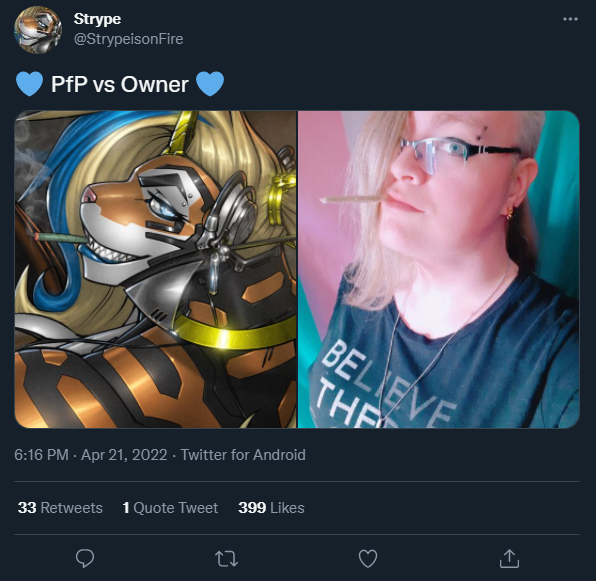Viewport: 596px width, 581px height.
Task: Click the Twitter for Android source label
Action: [243, 455]
